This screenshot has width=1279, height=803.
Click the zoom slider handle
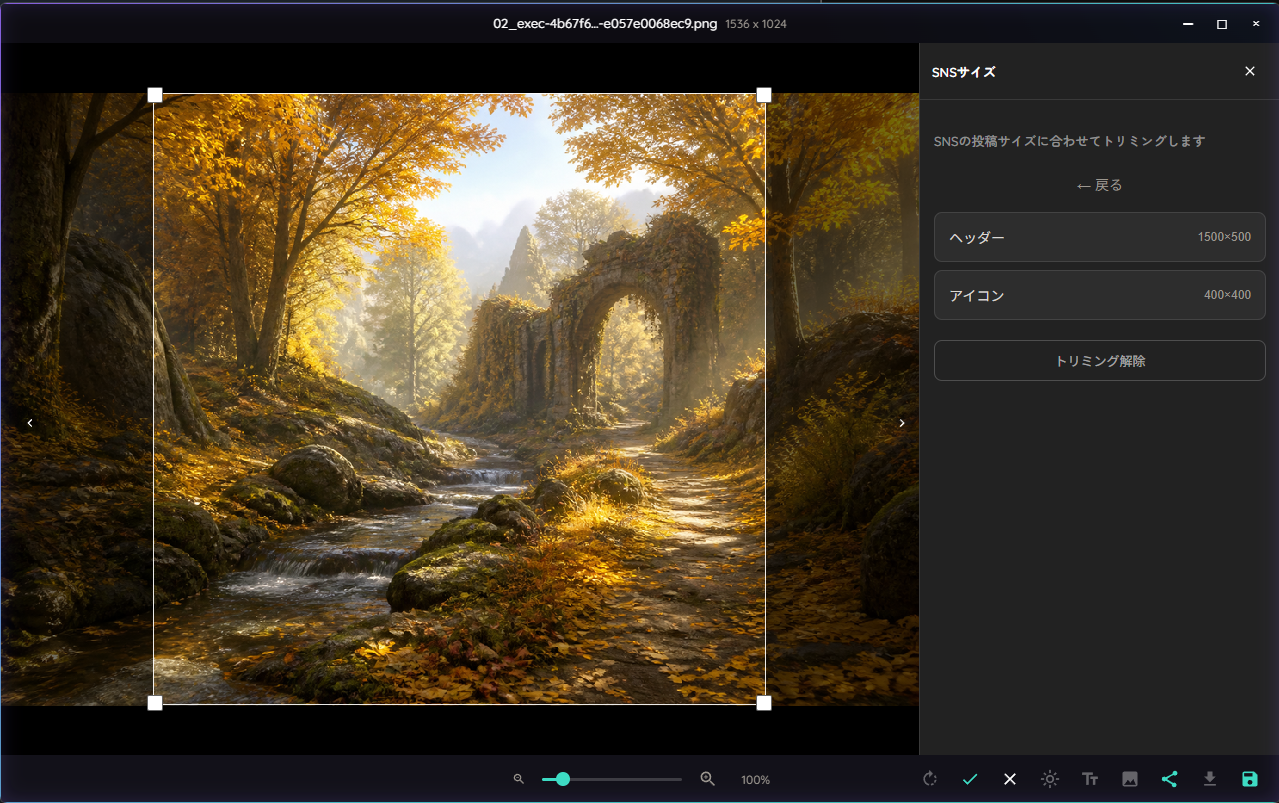563,779
